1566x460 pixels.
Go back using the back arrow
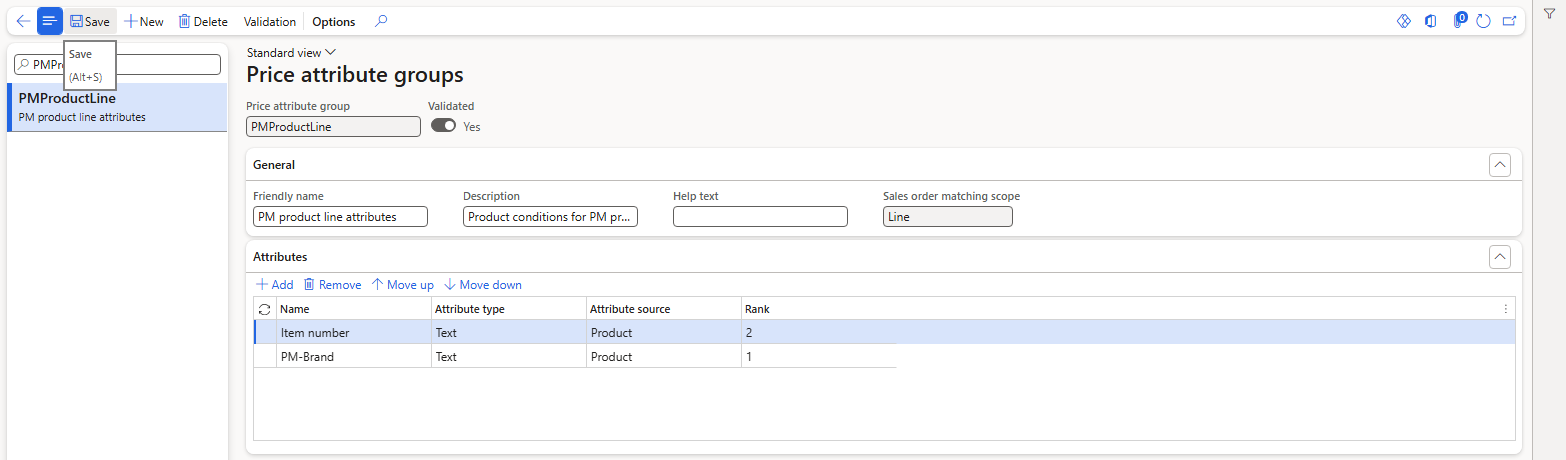point(23,21)
